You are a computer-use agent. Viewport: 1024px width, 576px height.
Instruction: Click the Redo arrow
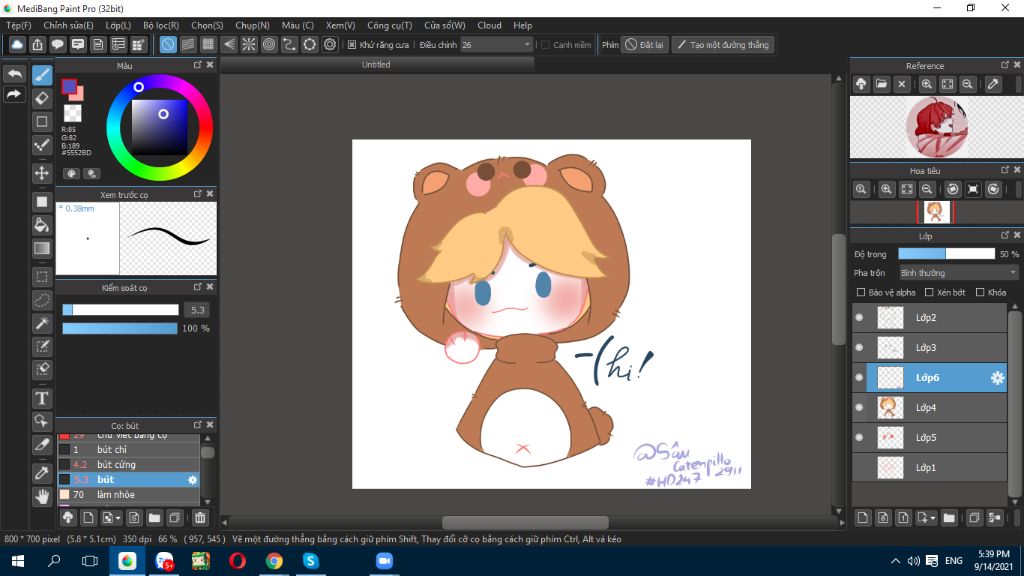[x=14, y=95]
